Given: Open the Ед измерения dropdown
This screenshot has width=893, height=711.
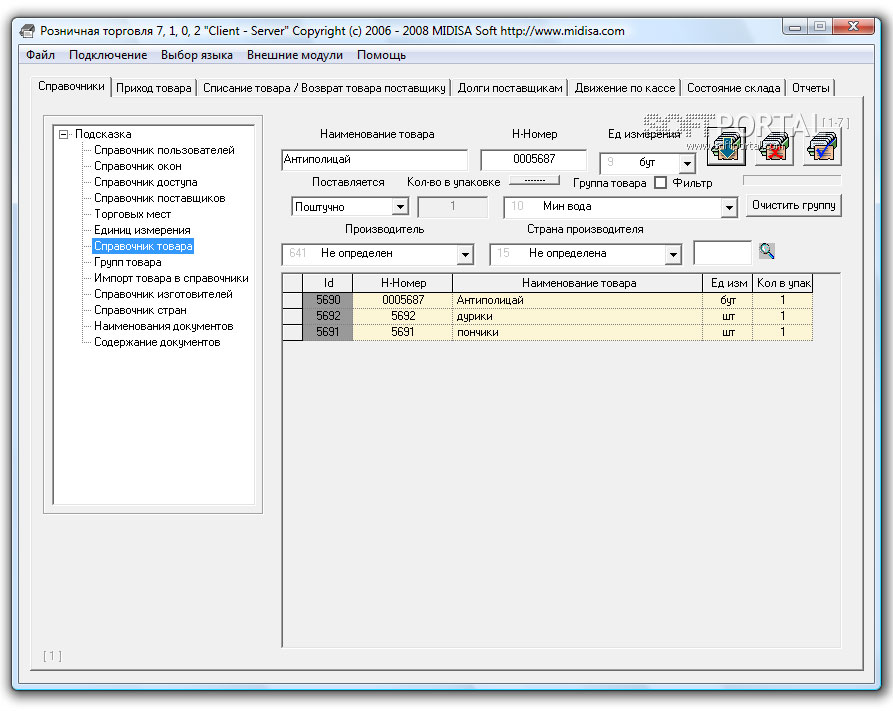Looking at the screenshot, I should [686, 163].
